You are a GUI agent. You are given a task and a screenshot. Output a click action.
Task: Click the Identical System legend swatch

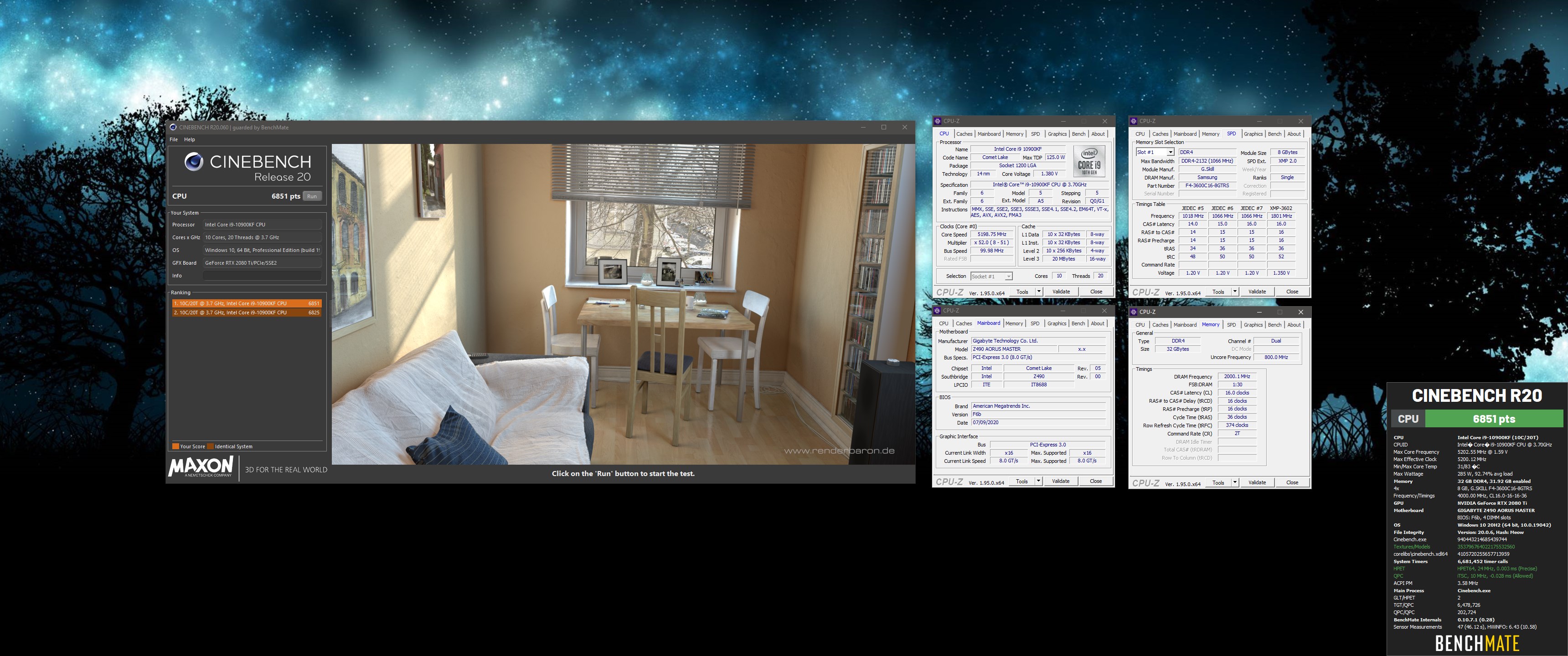point(211,446)
